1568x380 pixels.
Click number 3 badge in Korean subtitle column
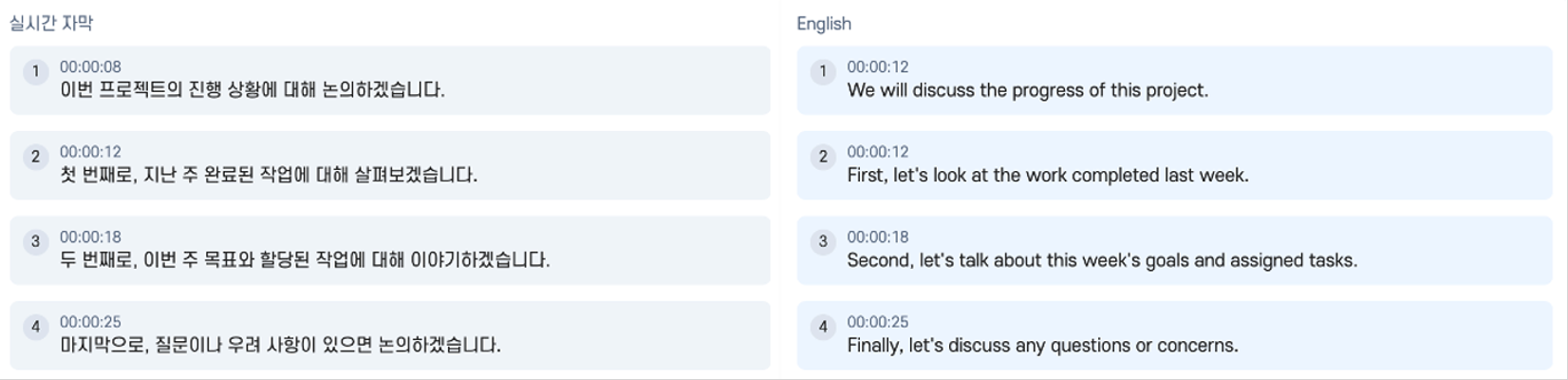pos(35,241)
